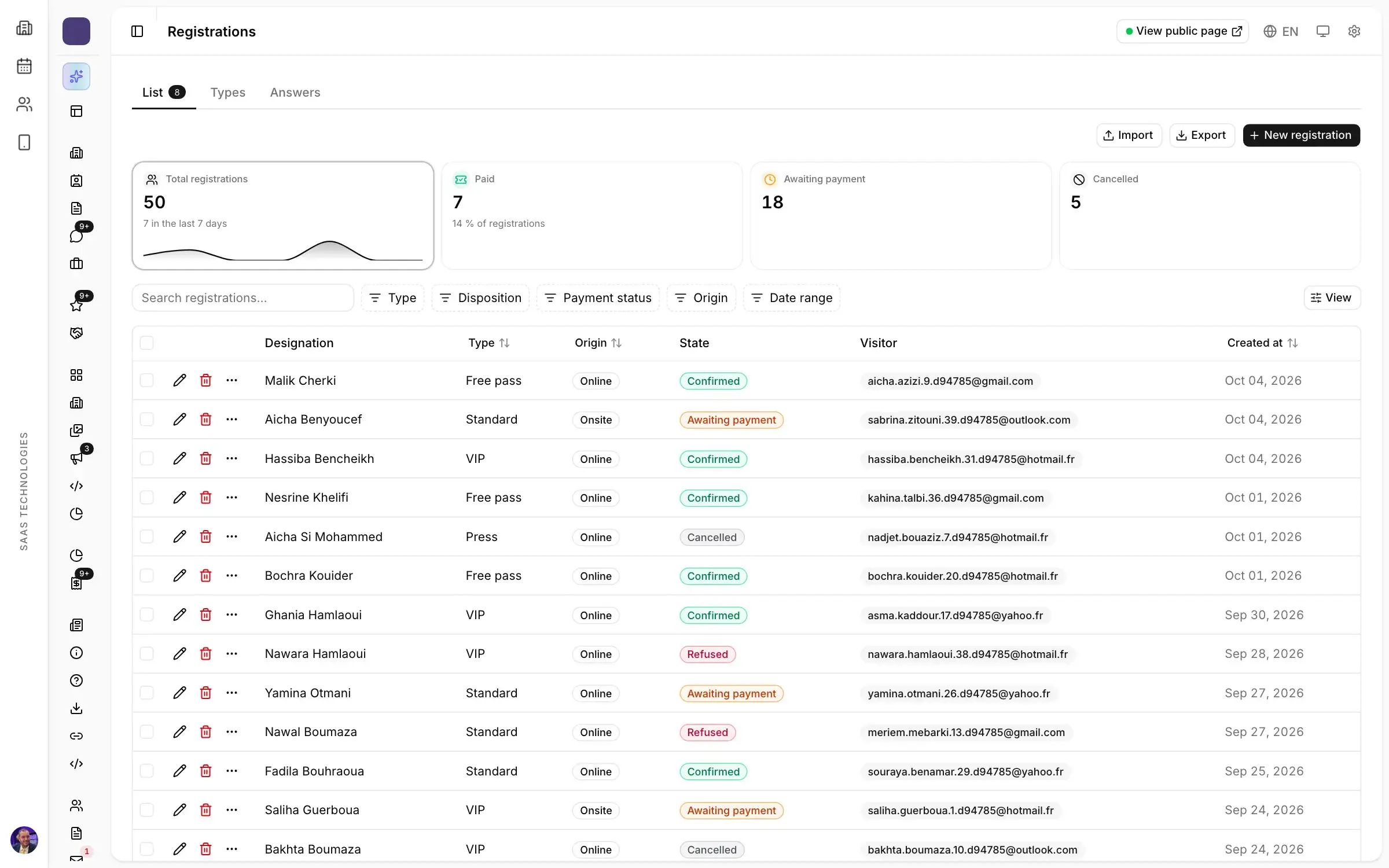Viewport: 1389px width, 868px height.
Task: Select the Saliha Guerboua row checkbox
Action: coord(147,810)
